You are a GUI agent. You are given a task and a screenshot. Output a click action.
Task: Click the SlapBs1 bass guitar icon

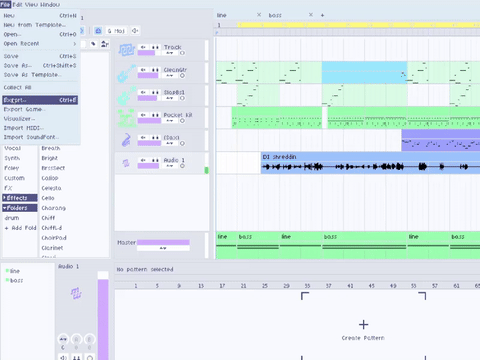[126, 96]
